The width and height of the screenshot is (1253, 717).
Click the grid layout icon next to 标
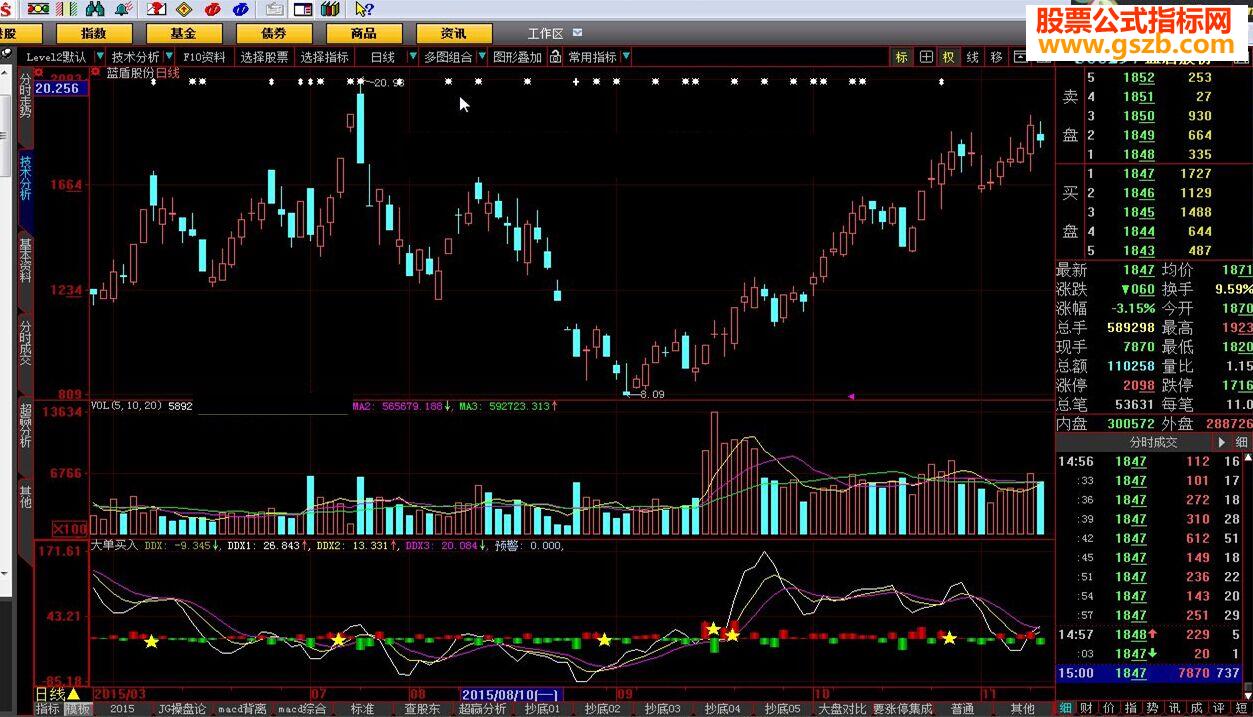tap(926, 57)
